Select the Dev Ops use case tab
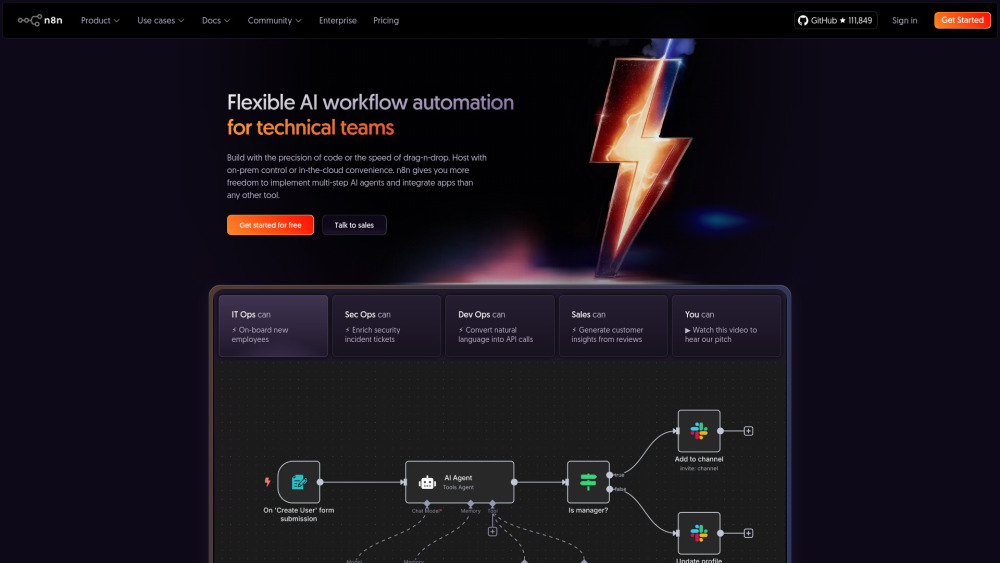 [x=500, y=325]
